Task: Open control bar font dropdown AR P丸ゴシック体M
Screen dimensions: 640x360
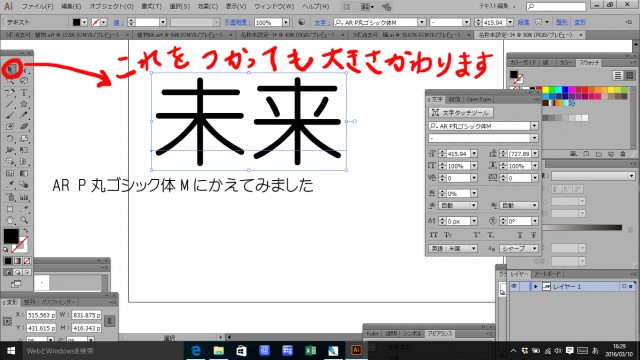Action: [x=422, y=22]
